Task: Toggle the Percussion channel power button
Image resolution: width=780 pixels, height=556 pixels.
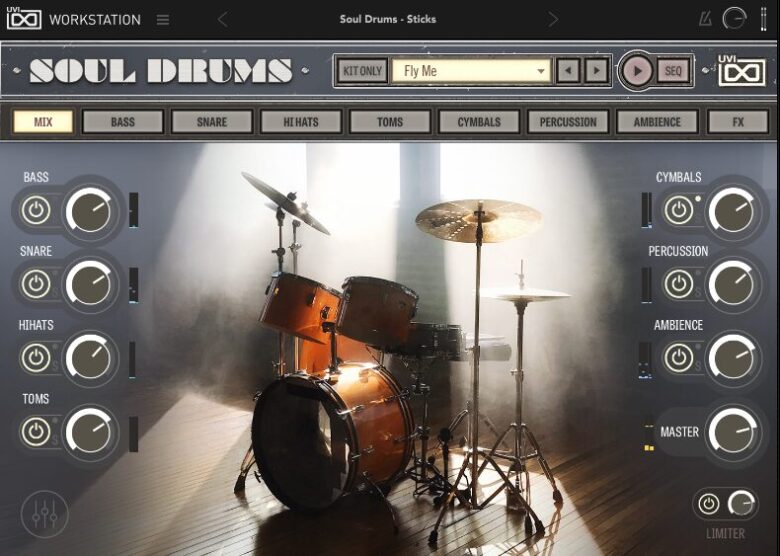Action: point(679,284)
